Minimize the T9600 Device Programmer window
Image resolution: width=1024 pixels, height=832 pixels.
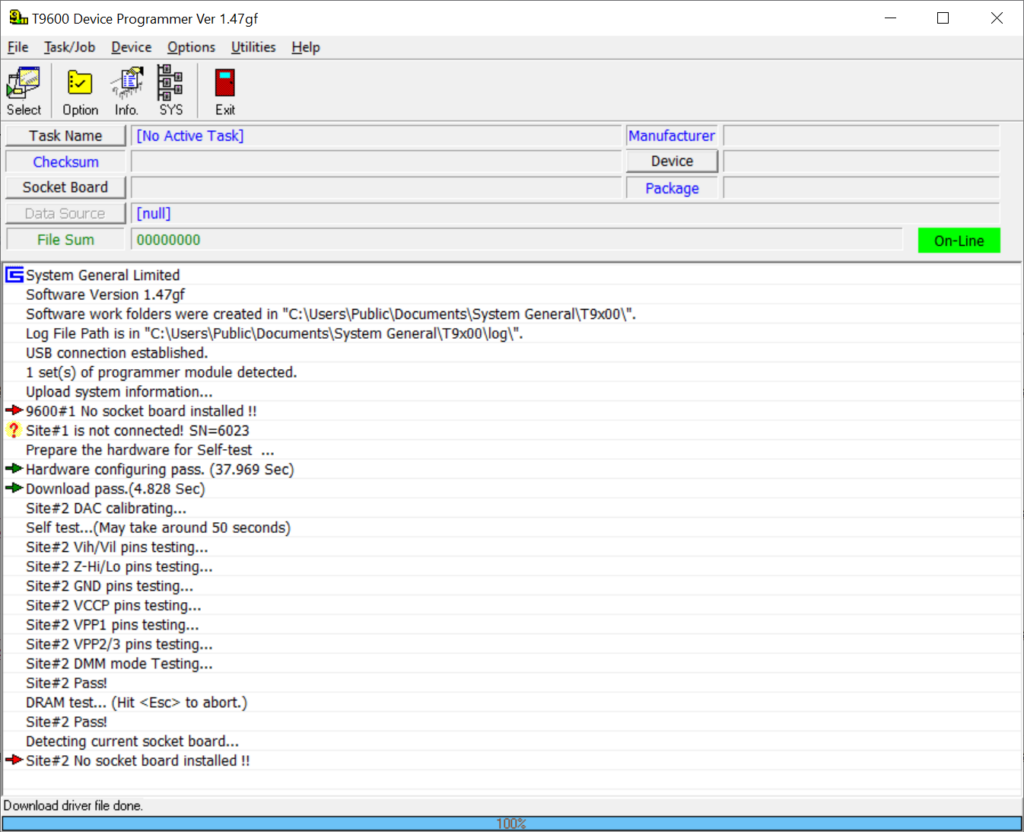[x=890, y=18]
